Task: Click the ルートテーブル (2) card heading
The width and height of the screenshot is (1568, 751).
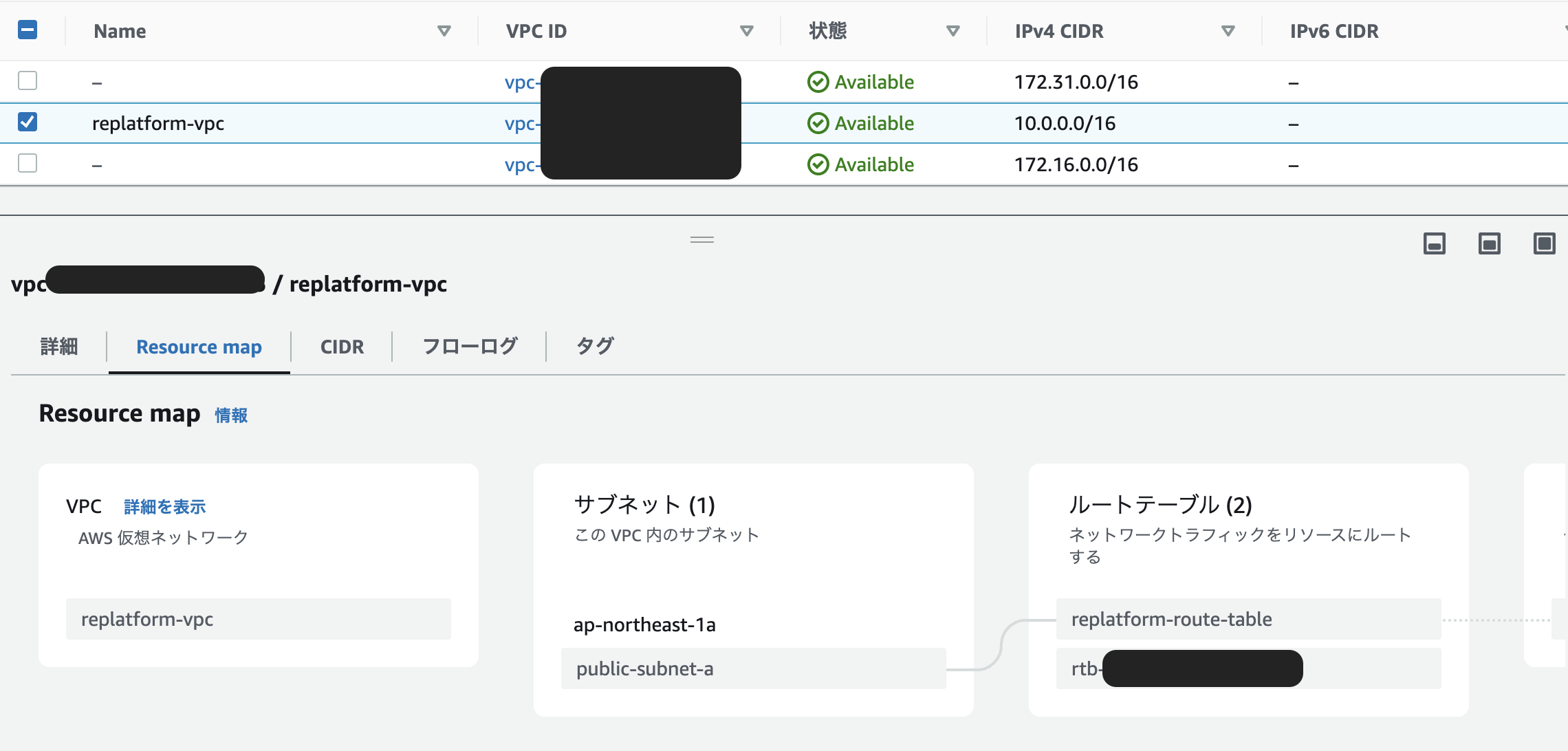Action: 1160,505
